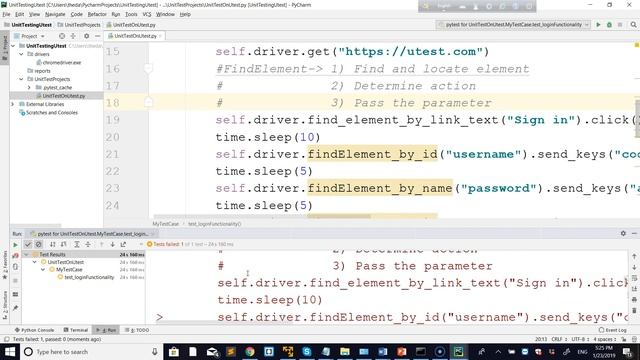640x360 pixels.
Task: Select Scratches and Consoles item
Action: [x=48, y=113]
